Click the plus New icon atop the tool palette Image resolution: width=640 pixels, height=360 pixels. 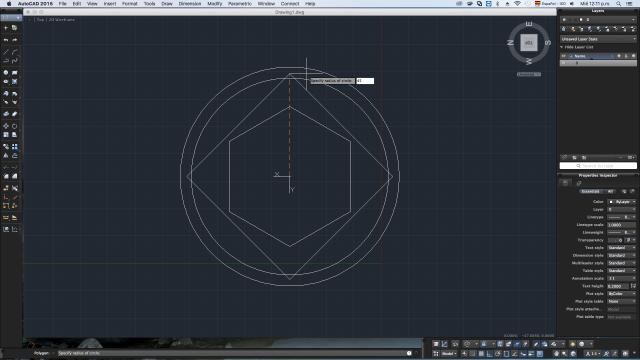6,28
